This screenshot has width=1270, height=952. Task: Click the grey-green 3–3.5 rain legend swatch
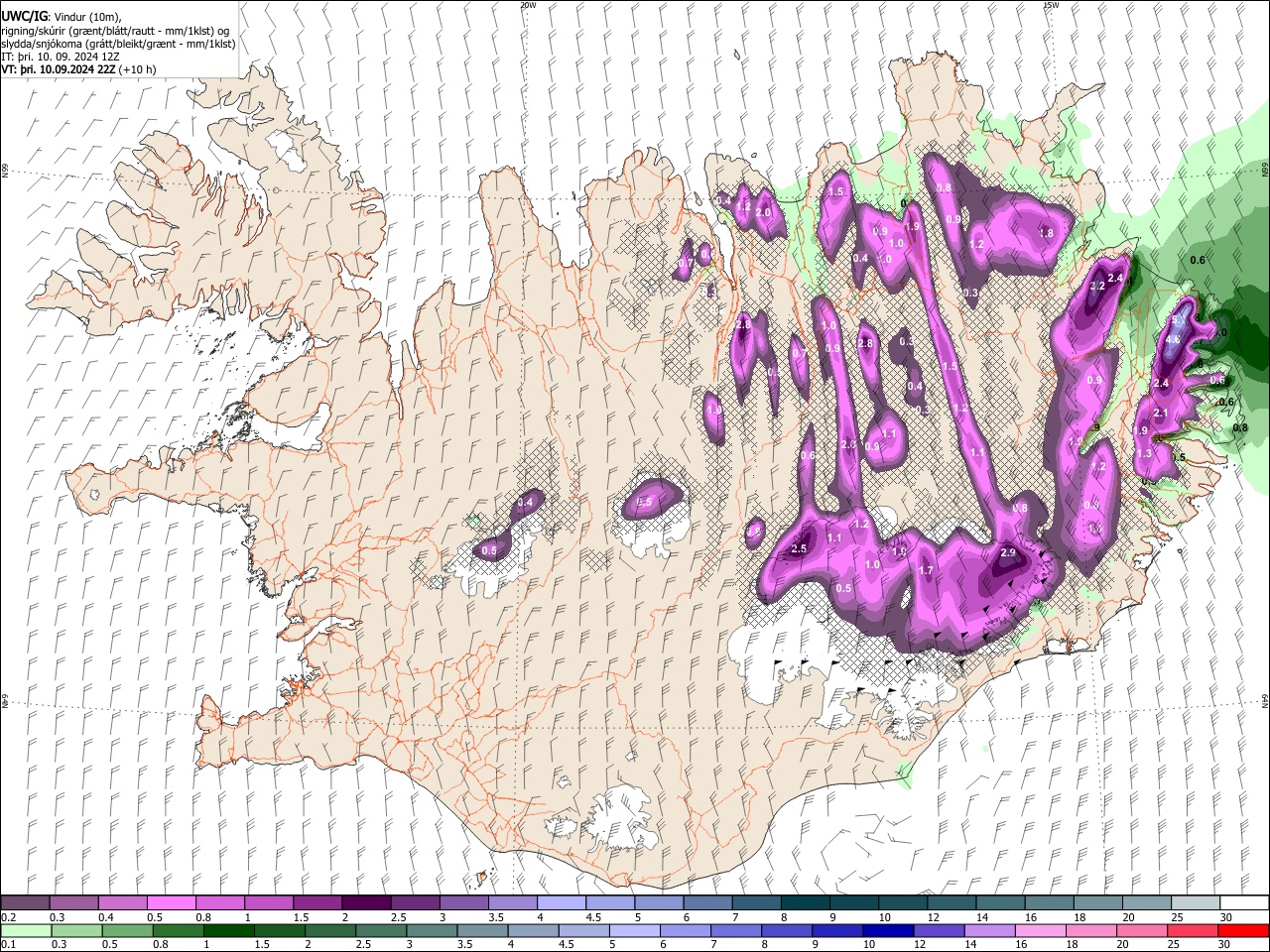pos(433,930)
